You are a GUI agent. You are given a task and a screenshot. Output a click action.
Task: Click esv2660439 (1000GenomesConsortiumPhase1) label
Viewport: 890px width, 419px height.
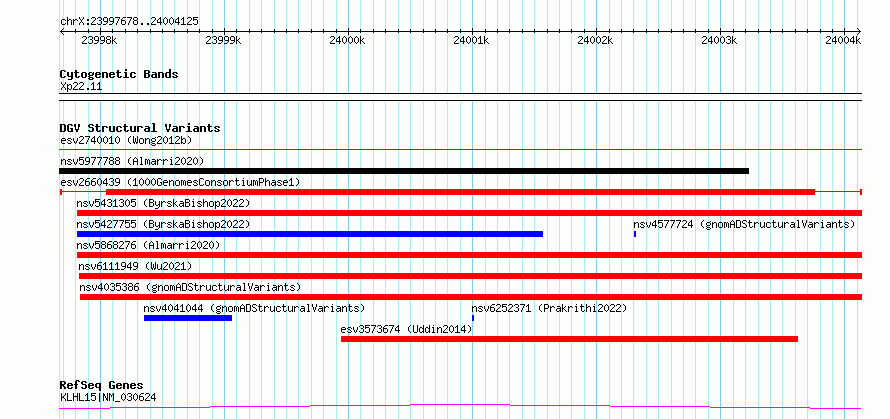coord(180,182)
